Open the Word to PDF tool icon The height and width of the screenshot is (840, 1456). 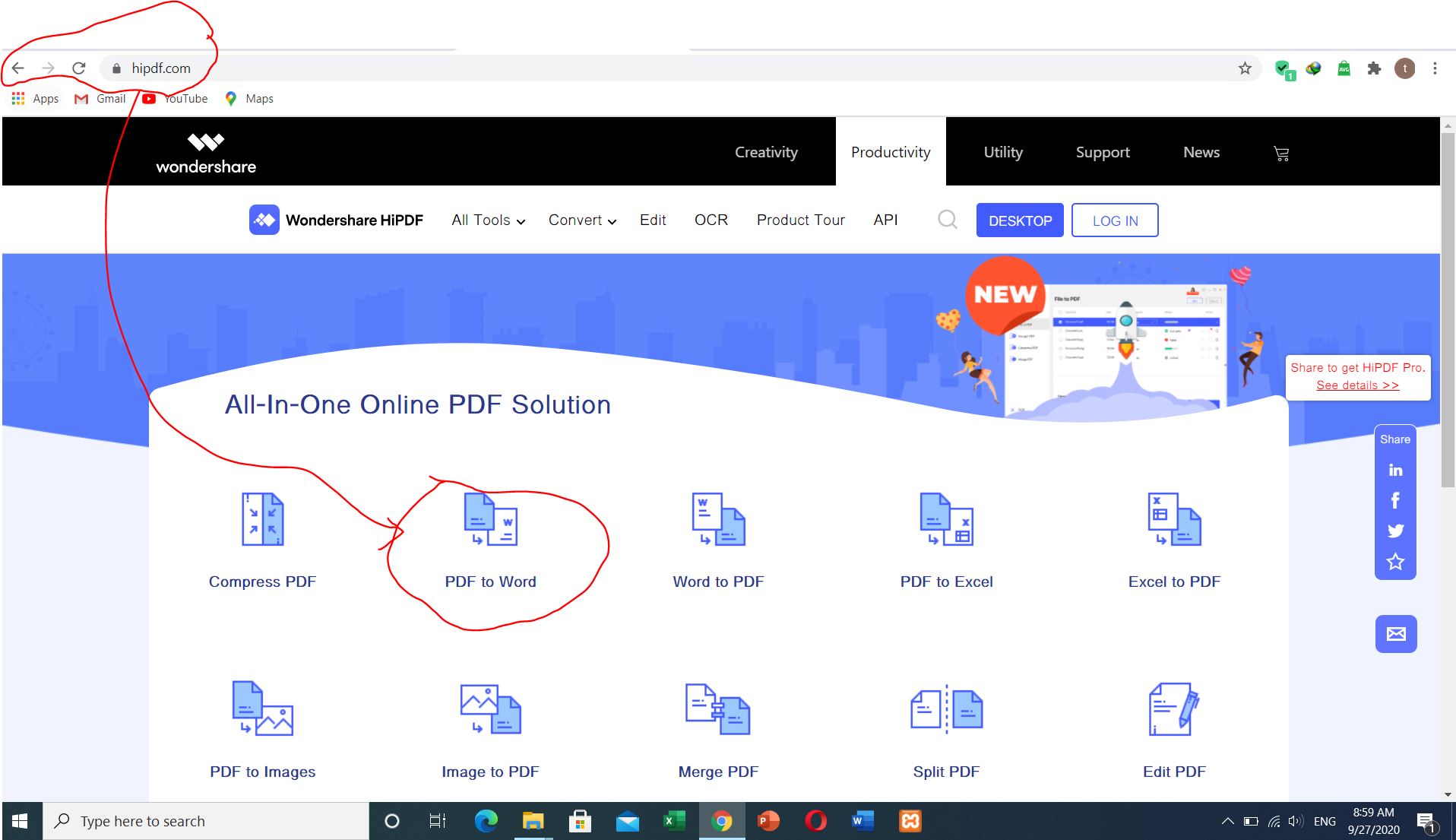tap(718, 519)
